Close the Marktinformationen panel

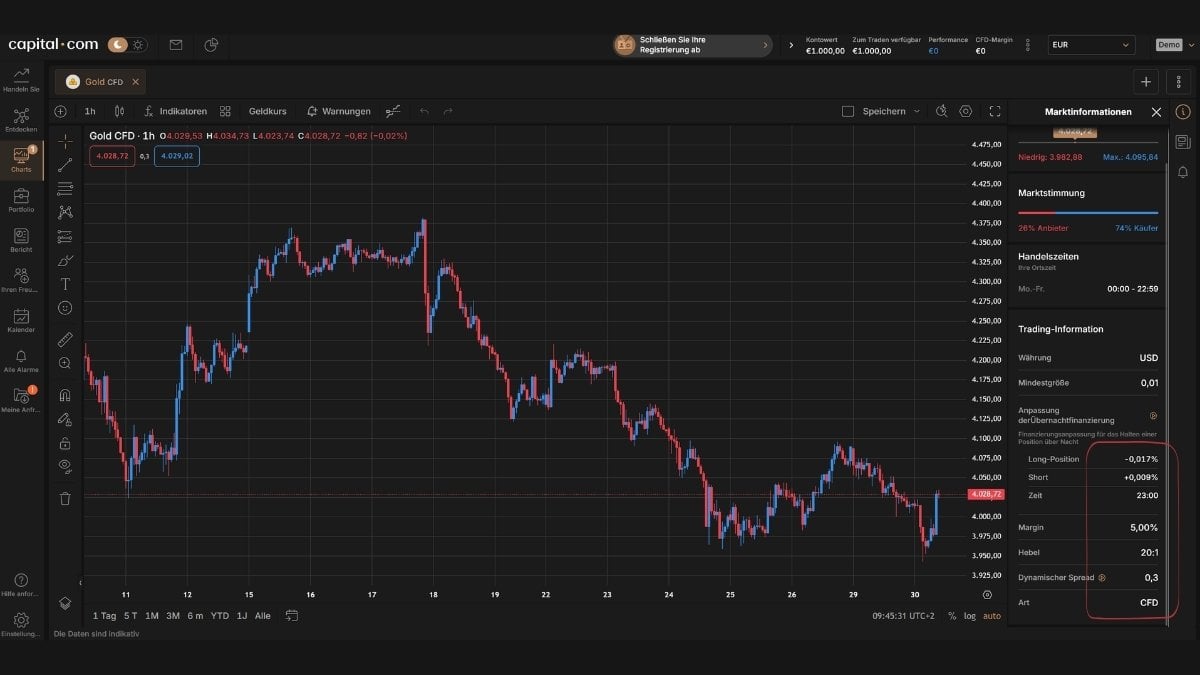(1156, 112)
